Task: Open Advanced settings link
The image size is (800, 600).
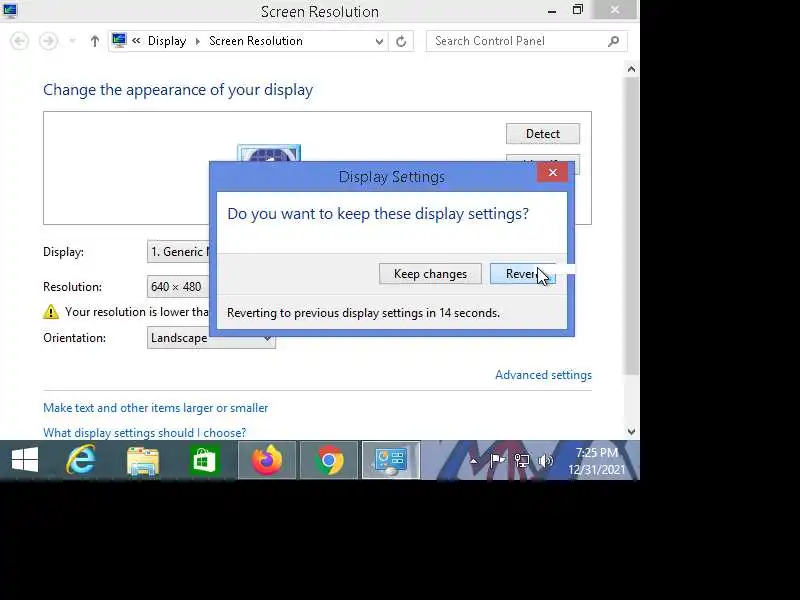Action: point(543,375)
